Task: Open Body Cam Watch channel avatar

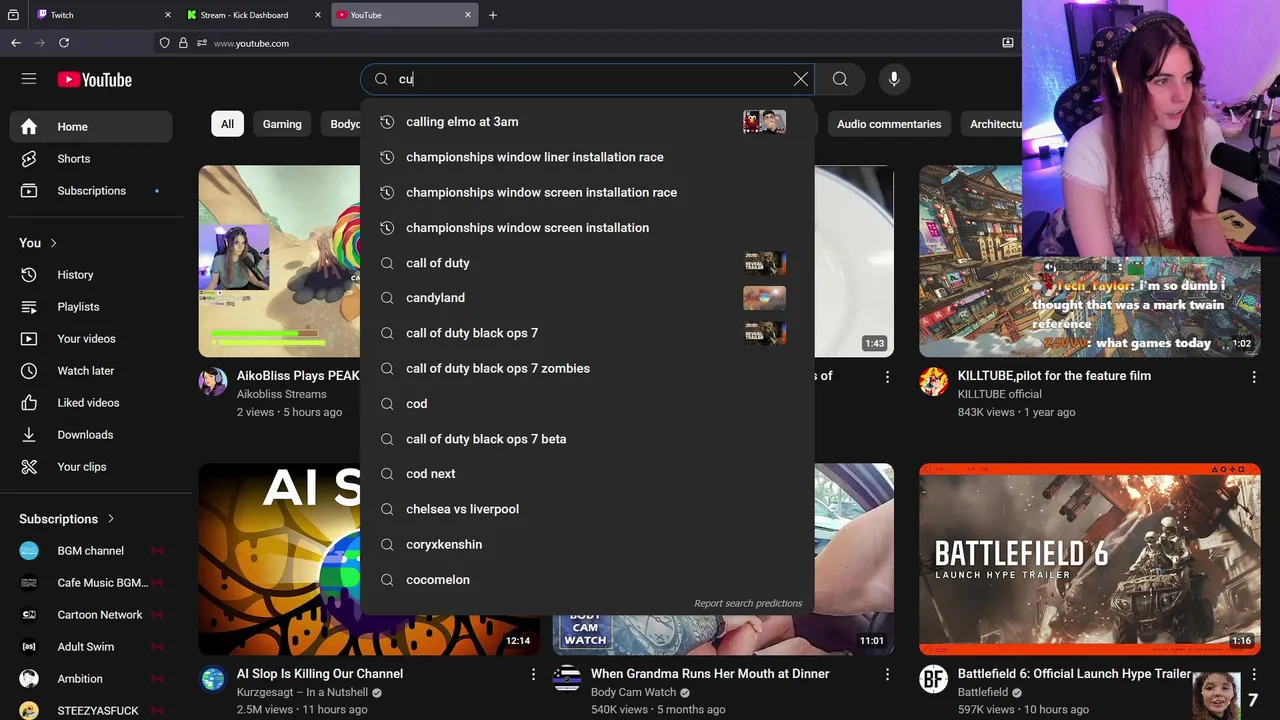Action: pos(567,679)
